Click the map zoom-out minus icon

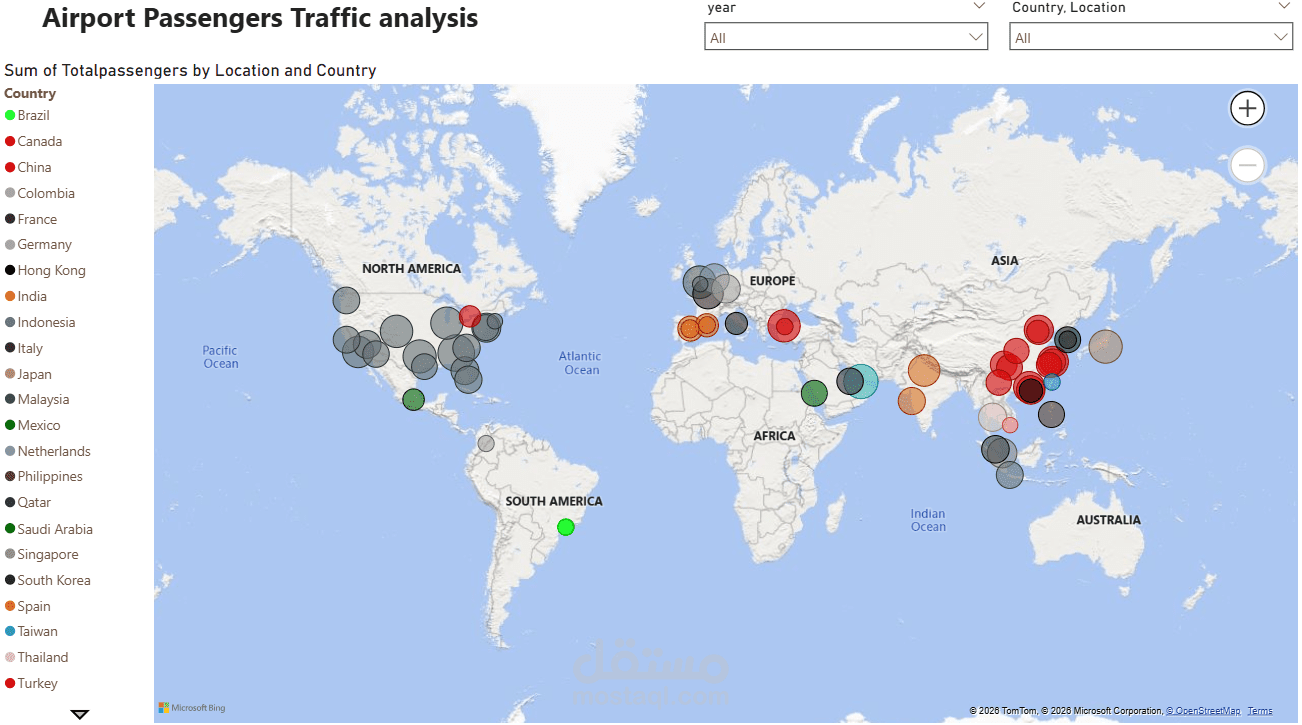pos(1247,165)
